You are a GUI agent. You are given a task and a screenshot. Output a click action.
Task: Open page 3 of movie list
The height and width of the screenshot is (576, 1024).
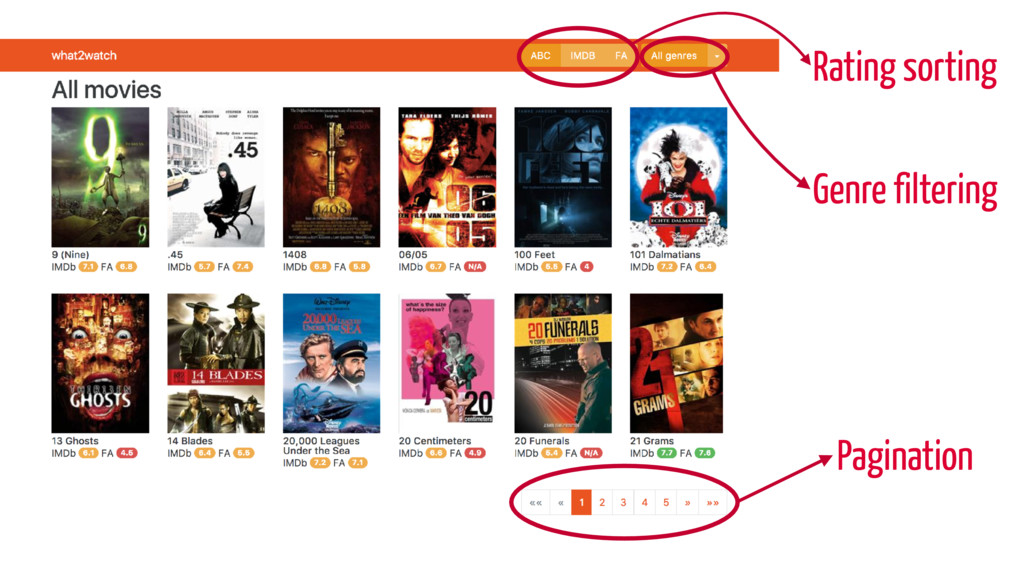pyautogui.click(x=623, y=502)
